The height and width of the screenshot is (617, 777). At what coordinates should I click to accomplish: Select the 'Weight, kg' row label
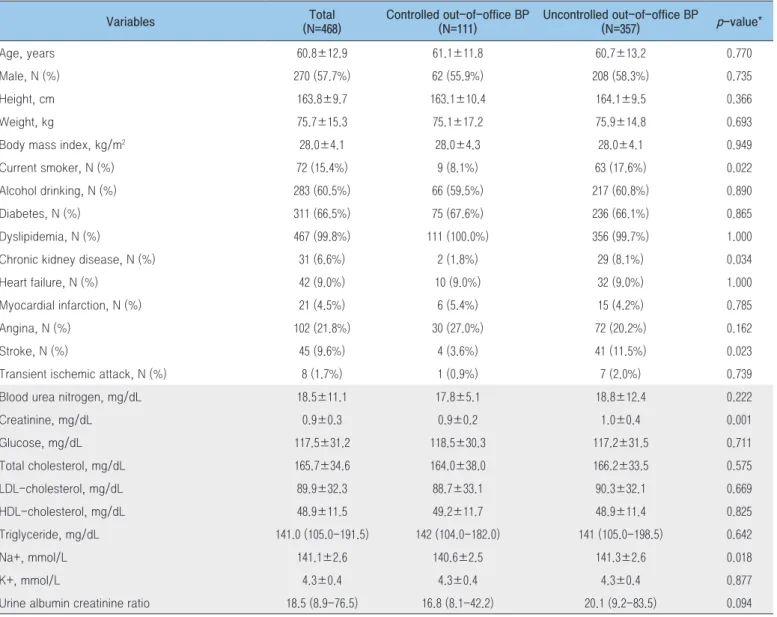pos(27,122)
